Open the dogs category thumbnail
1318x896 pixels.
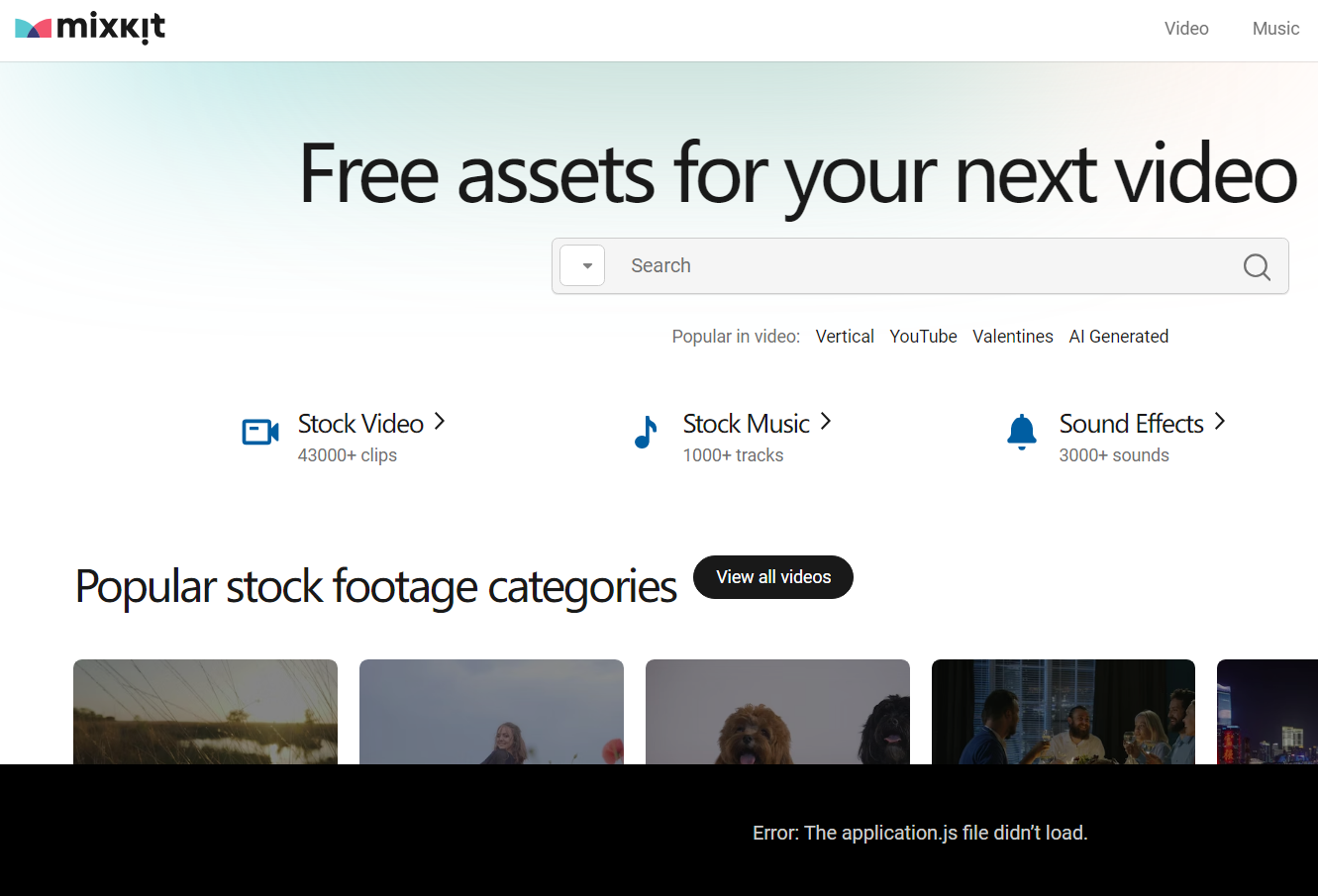click(777, 712)
